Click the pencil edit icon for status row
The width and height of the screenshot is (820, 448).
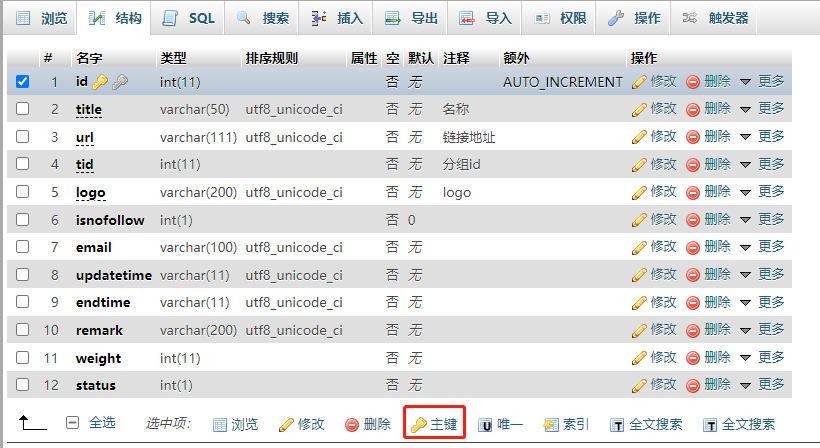click(x=640, y=385)
